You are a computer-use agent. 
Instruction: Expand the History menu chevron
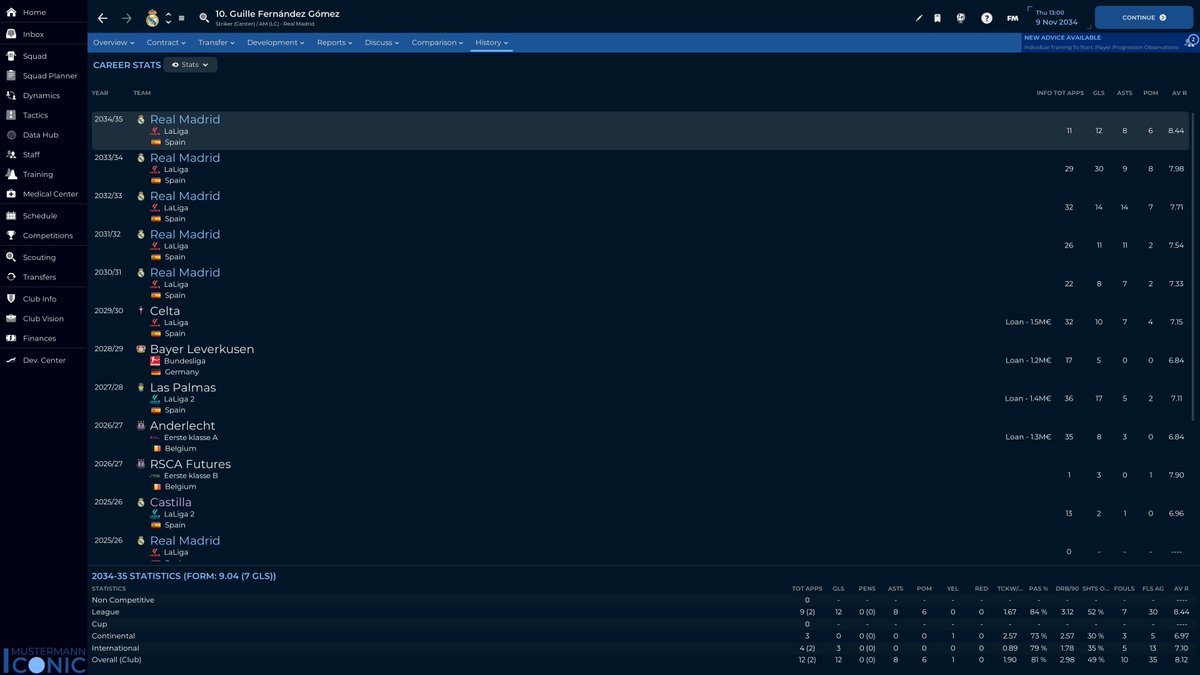(x=505, y=42)
